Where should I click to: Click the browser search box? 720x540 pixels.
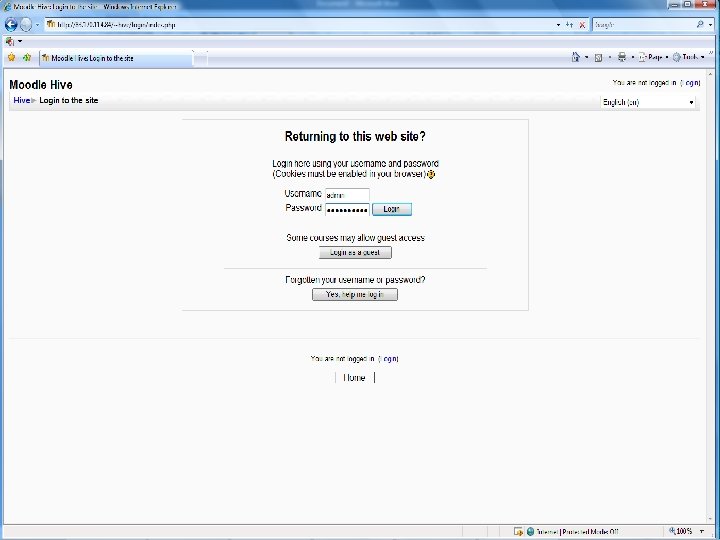pos(643,25)
